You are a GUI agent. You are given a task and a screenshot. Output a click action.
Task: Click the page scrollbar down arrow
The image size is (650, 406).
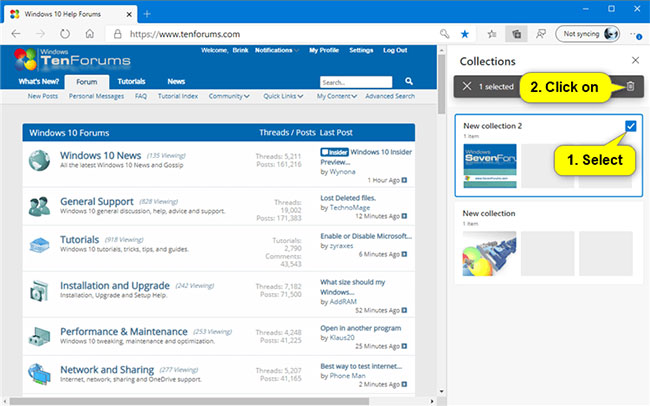click(x=441, y=391)
